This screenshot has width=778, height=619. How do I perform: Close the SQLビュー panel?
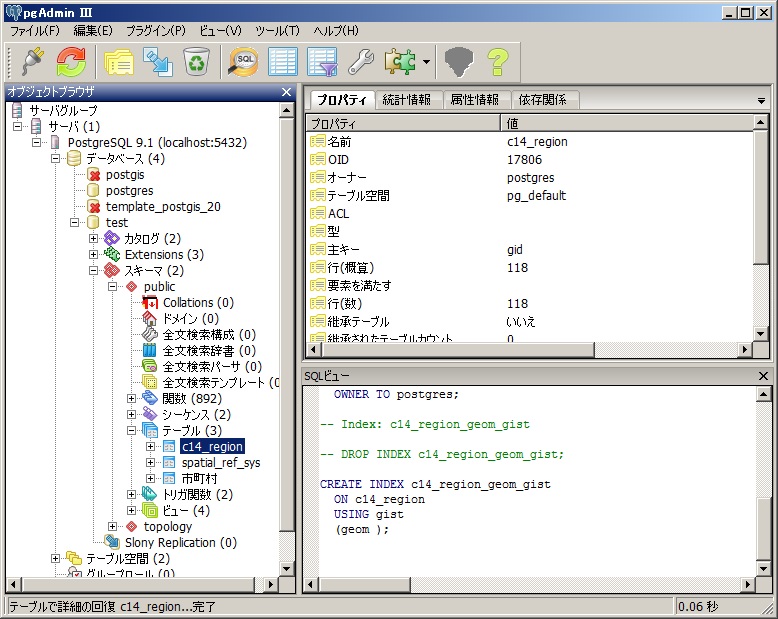click(x=763, y=375)
